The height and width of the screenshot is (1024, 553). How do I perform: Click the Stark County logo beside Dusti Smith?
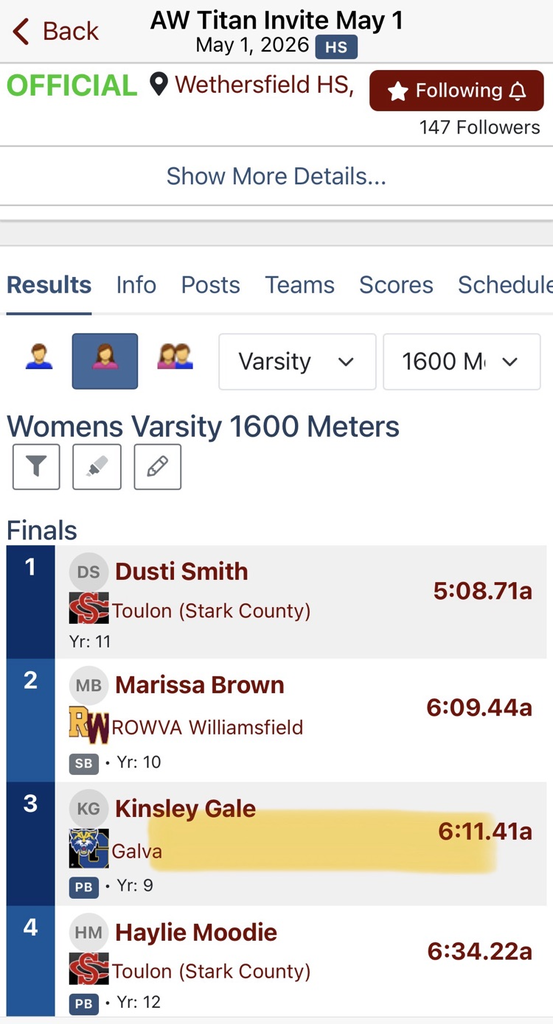(x=89, y=609)
